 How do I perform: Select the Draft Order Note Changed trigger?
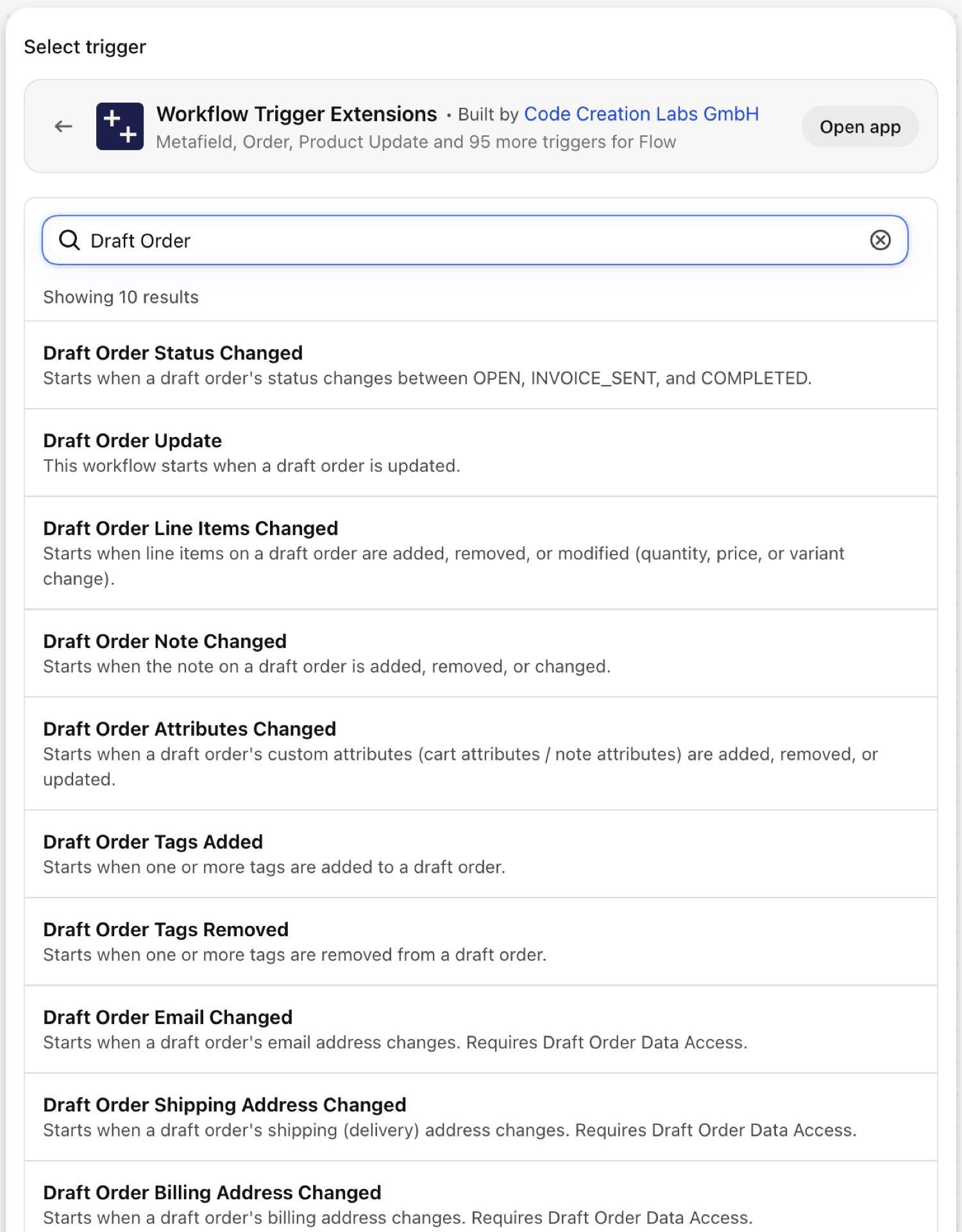click(x=481, y=653)
